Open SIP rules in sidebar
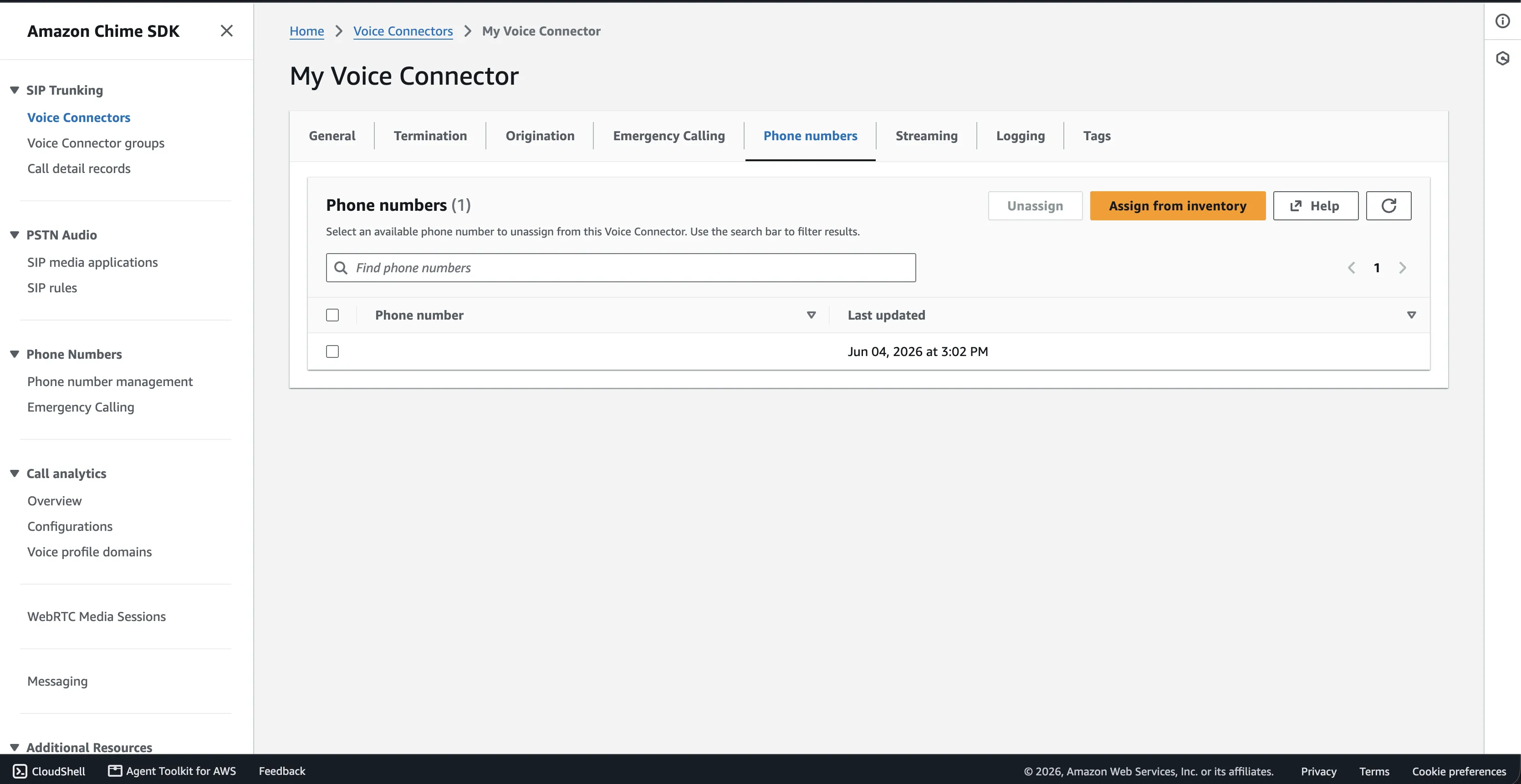This screenshot has width=1521, height=784. 52,287
